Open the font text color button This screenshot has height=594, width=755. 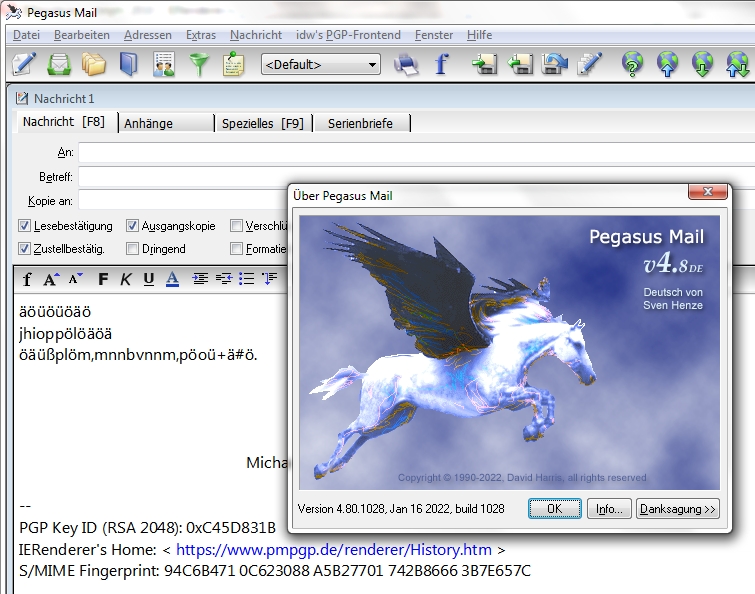pos(172,279)
